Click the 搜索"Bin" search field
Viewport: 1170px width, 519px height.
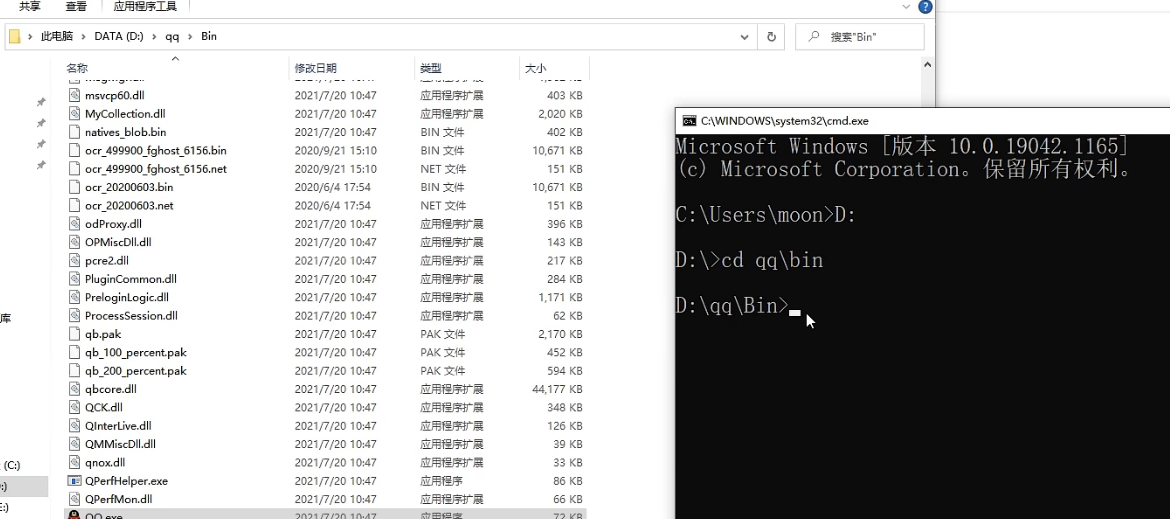860,37
